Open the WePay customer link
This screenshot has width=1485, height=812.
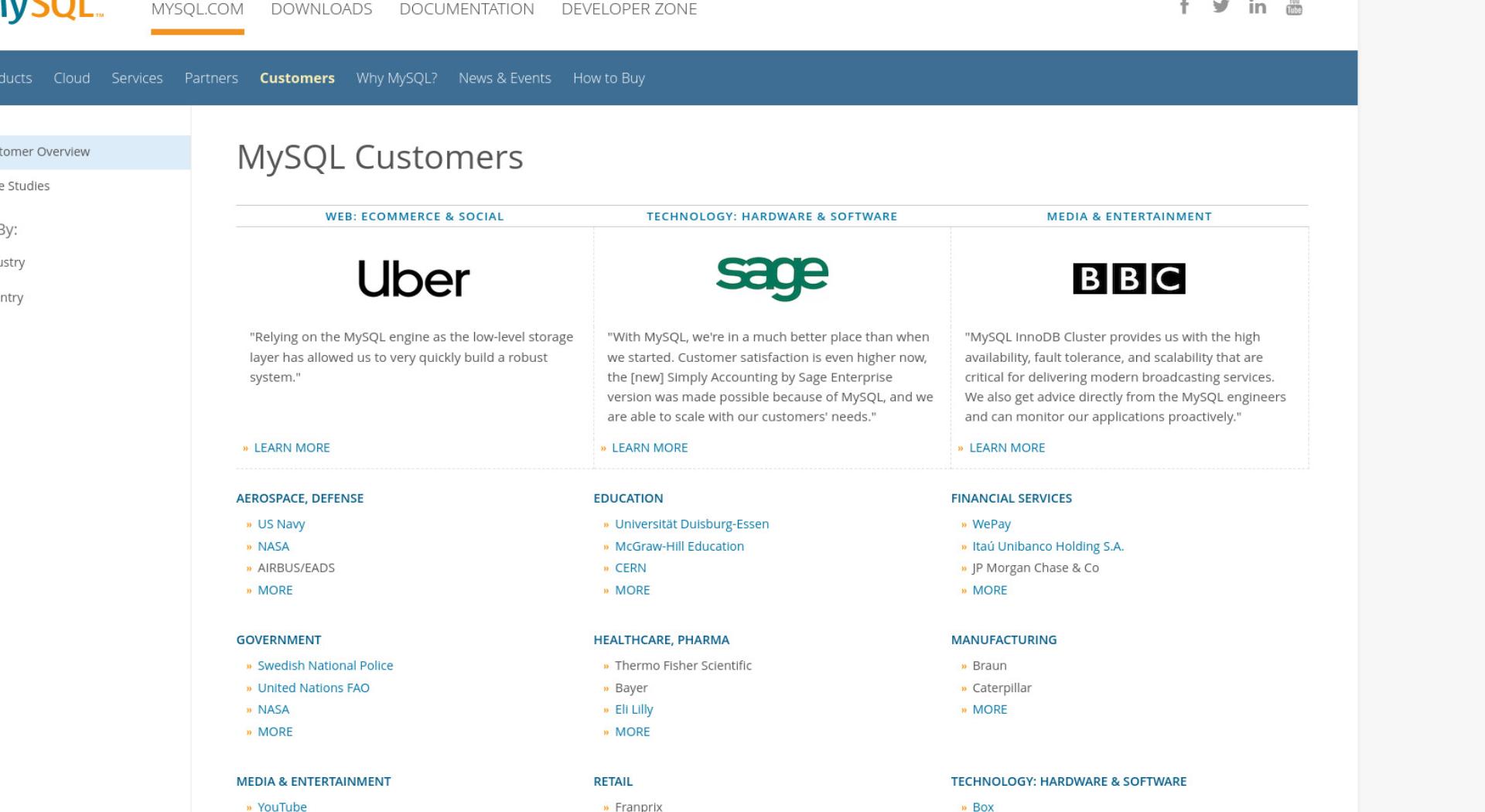[991, 524]
